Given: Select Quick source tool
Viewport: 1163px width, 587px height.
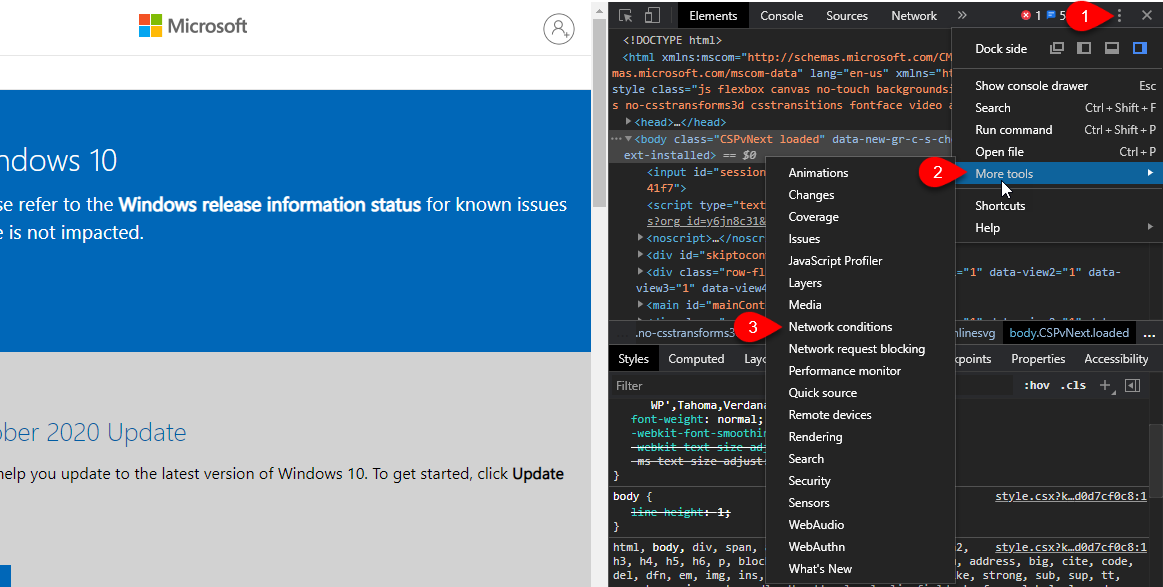Looking at the screenshot, I should 860,393.
